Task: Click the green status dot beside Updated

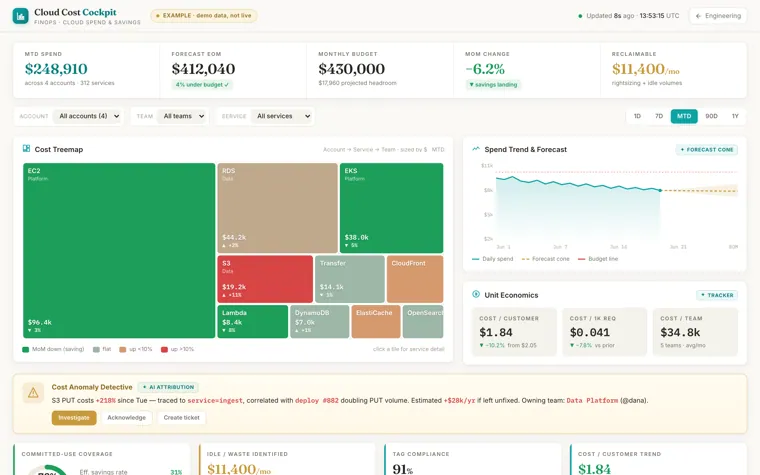Action: point(580,16)
